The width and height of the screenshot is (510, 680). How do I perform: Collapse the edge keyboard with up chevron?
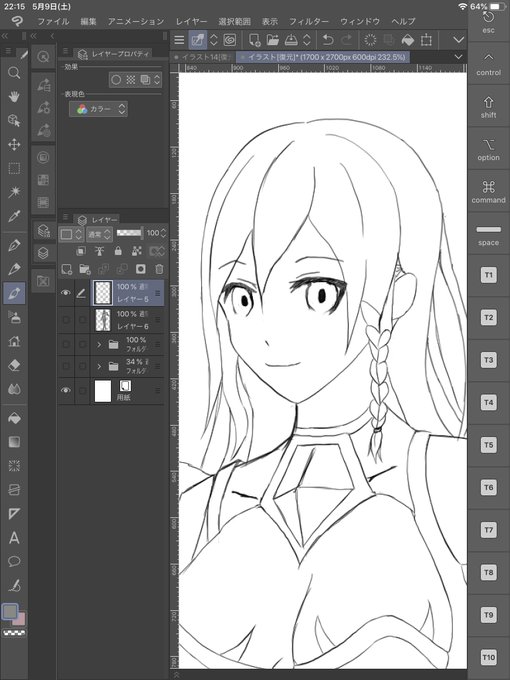click(488, 57)
